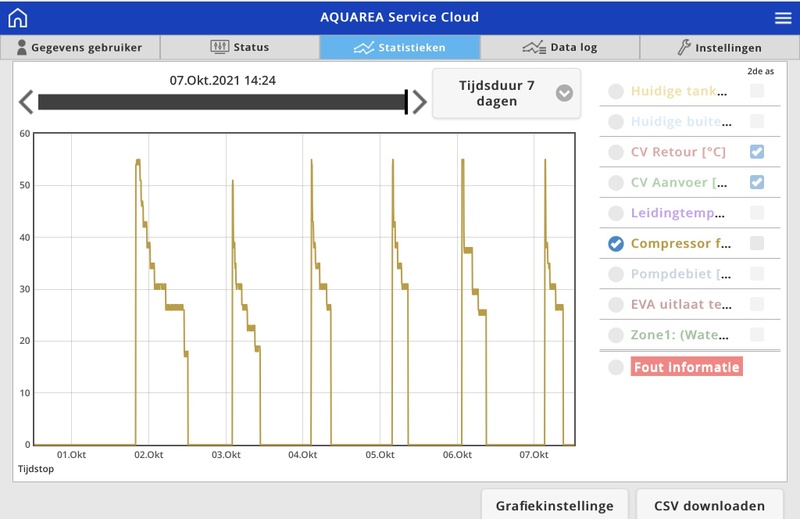Image resolution: width=800 pixels, height=519 pixels.
Task: Click the sliders icon on Status tab
Action: click(x=219, y=47)
